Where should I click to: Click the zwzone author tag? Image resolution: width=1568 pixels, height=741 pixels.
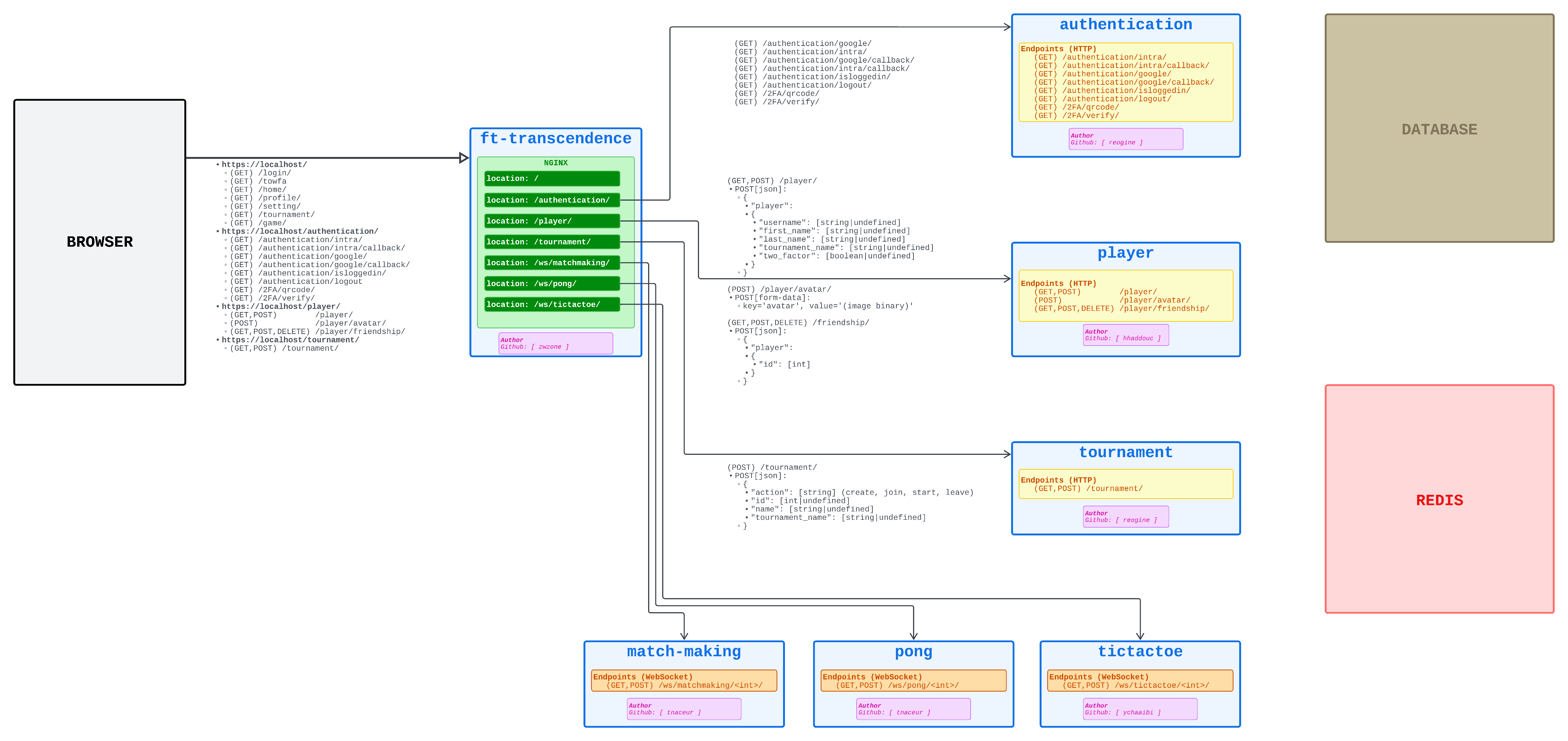tap(555, 343)
